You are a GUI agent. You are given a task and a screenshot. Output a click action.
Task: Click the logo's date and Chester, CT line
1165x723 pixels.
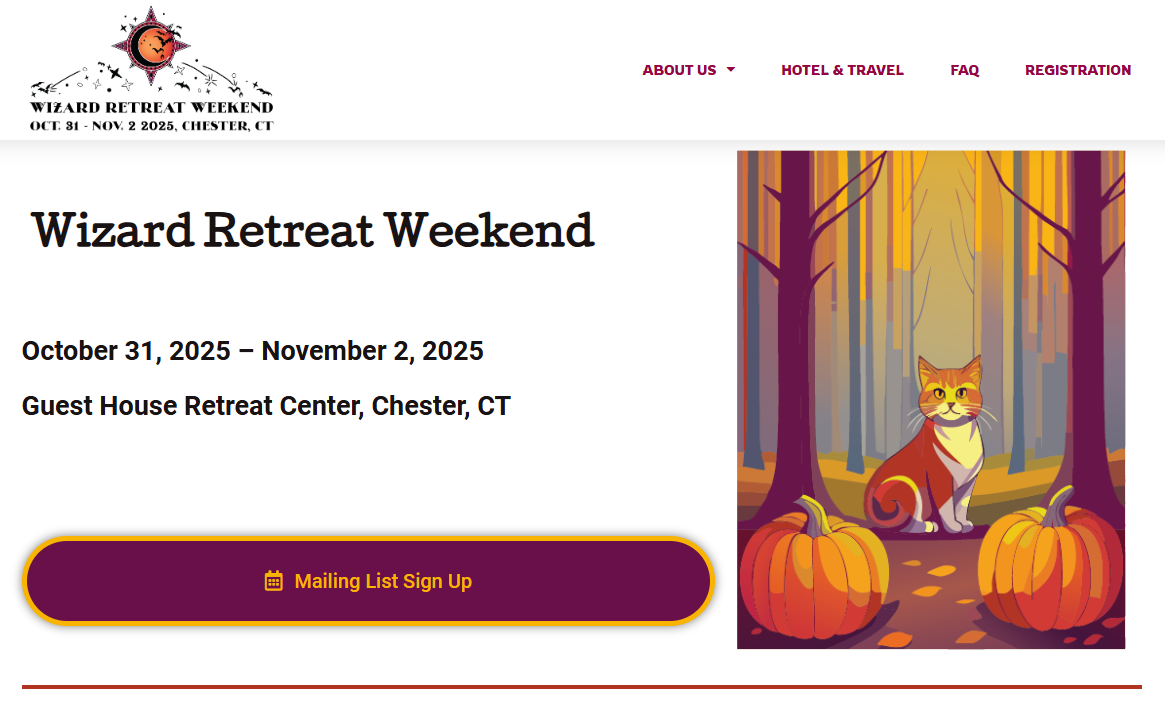click(x=152, y=126)
